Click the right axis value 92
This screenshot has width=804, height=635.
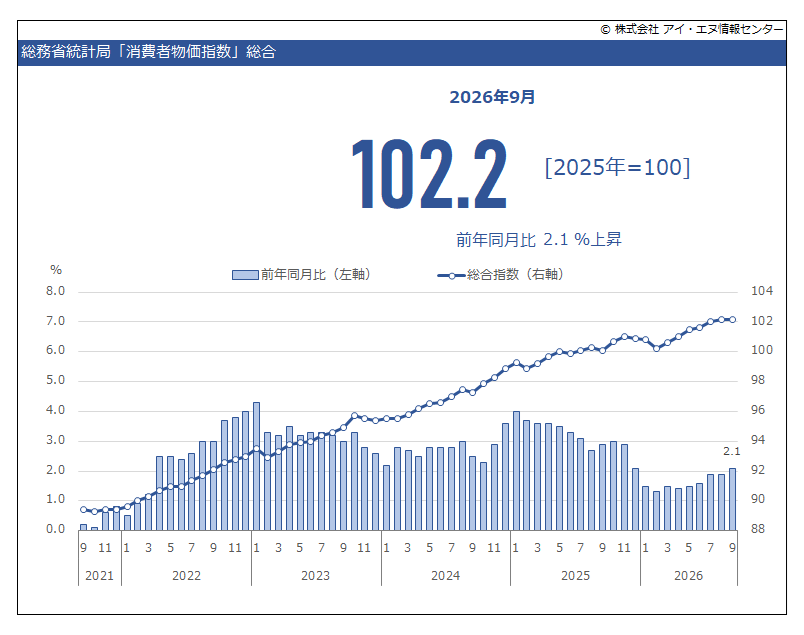tap(758, 470)
